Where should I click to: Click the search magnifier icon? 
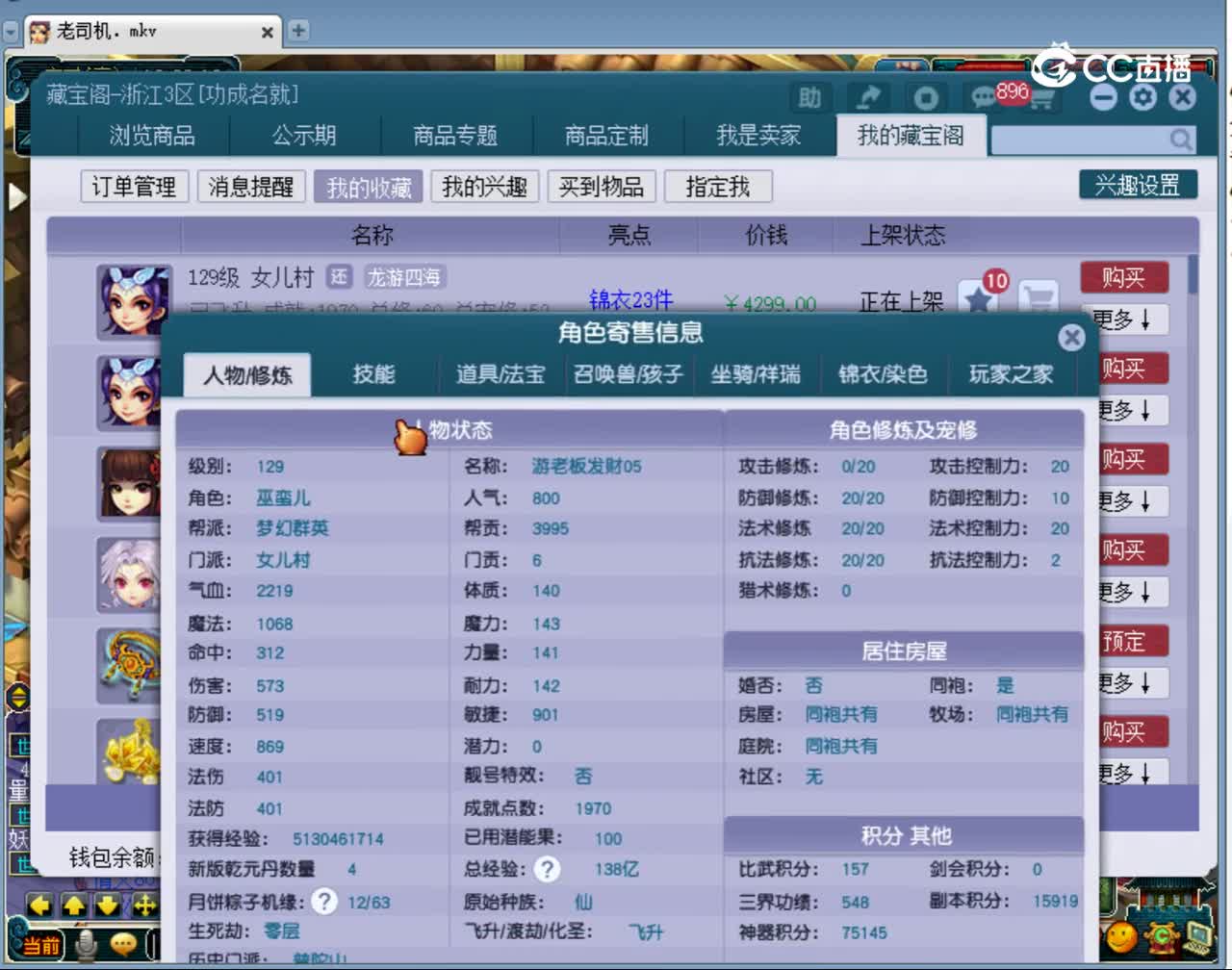point(1181,140)
